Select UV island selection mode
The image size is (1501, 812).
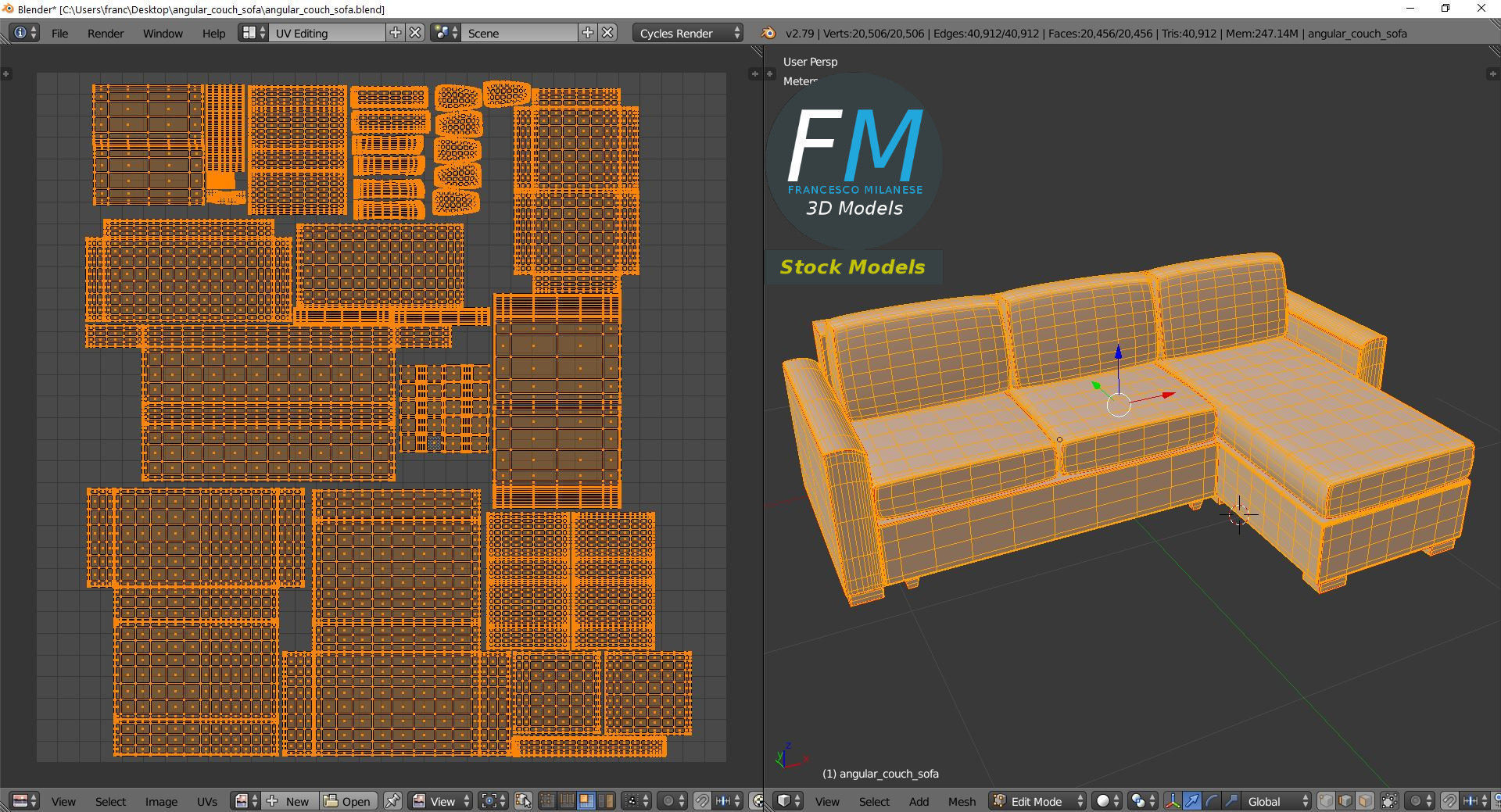604,801
